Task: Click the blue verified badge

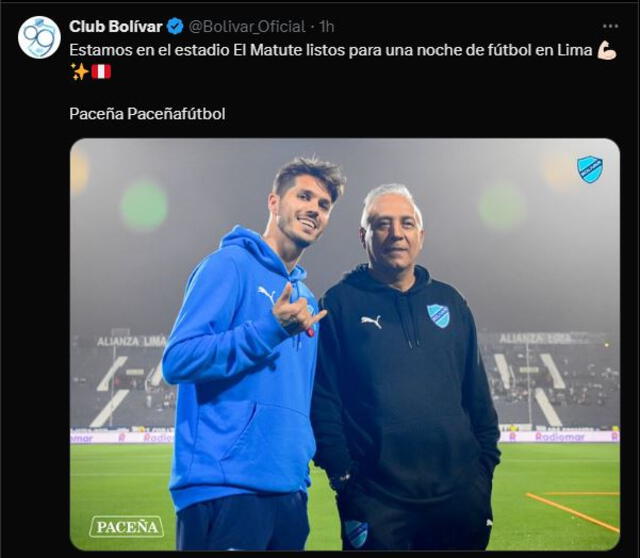Action: point(173,27)
